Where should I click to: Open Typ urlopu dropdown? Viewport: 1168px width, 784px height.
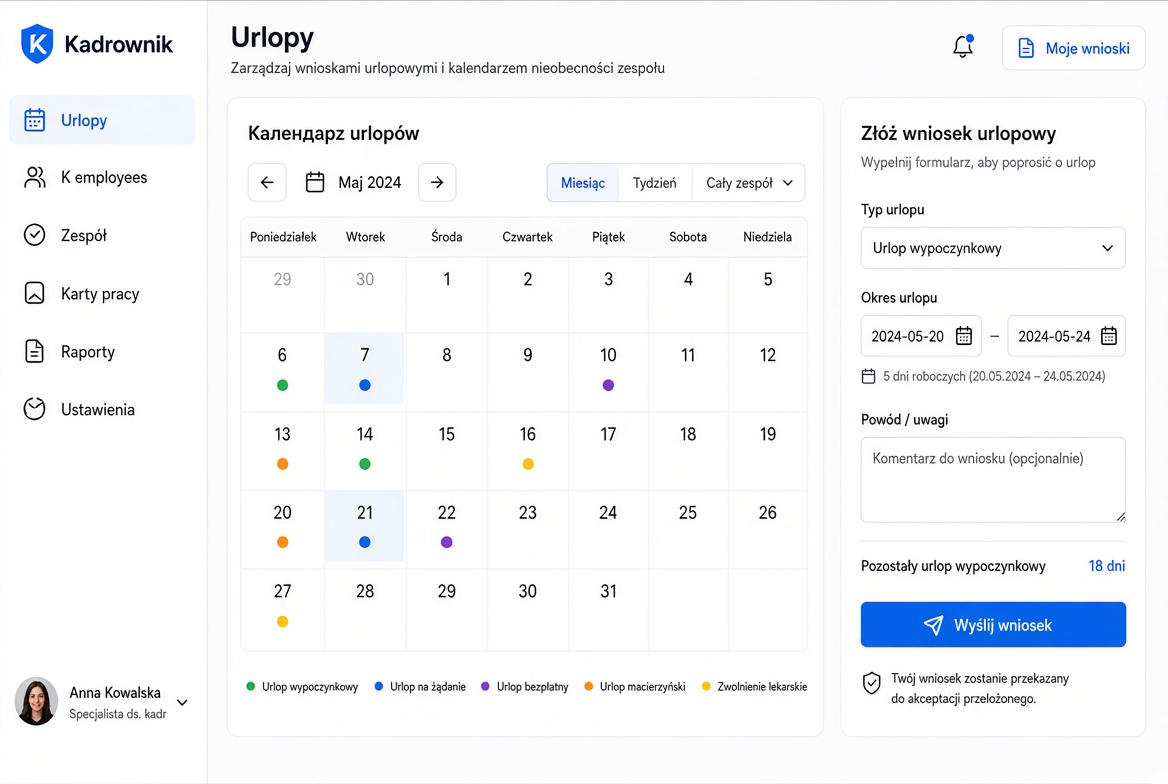click(x=993, y=248)
